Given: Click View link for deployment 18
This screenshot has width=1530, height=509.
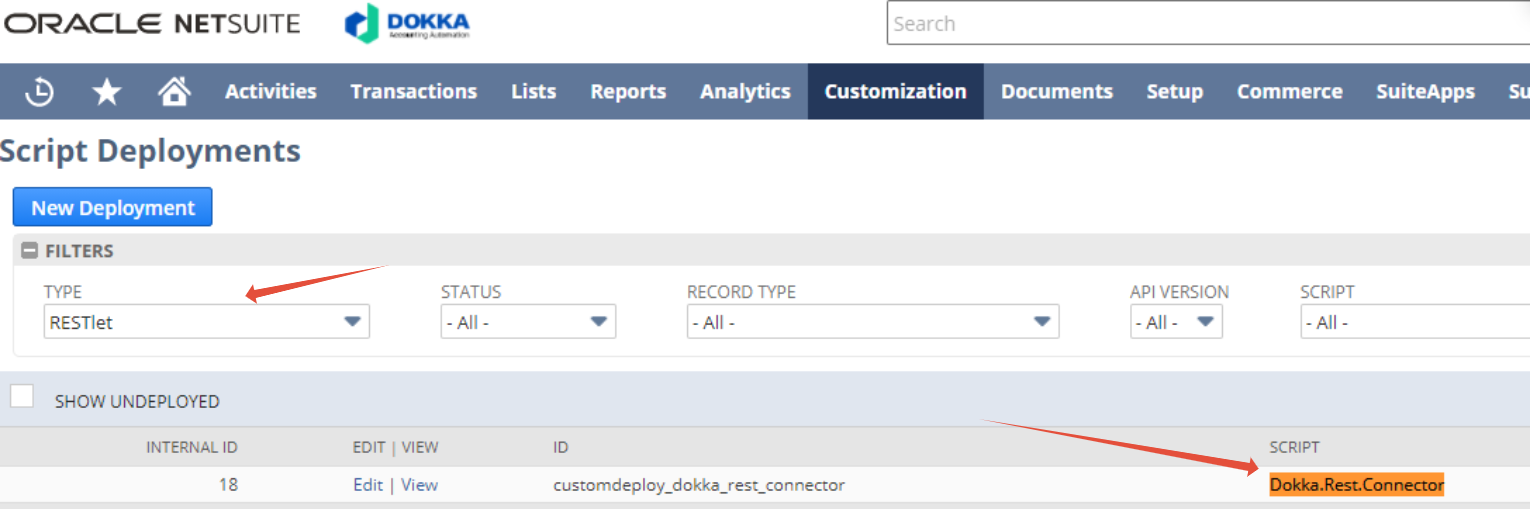Looking at the screenshot, I should pos(420,485).
